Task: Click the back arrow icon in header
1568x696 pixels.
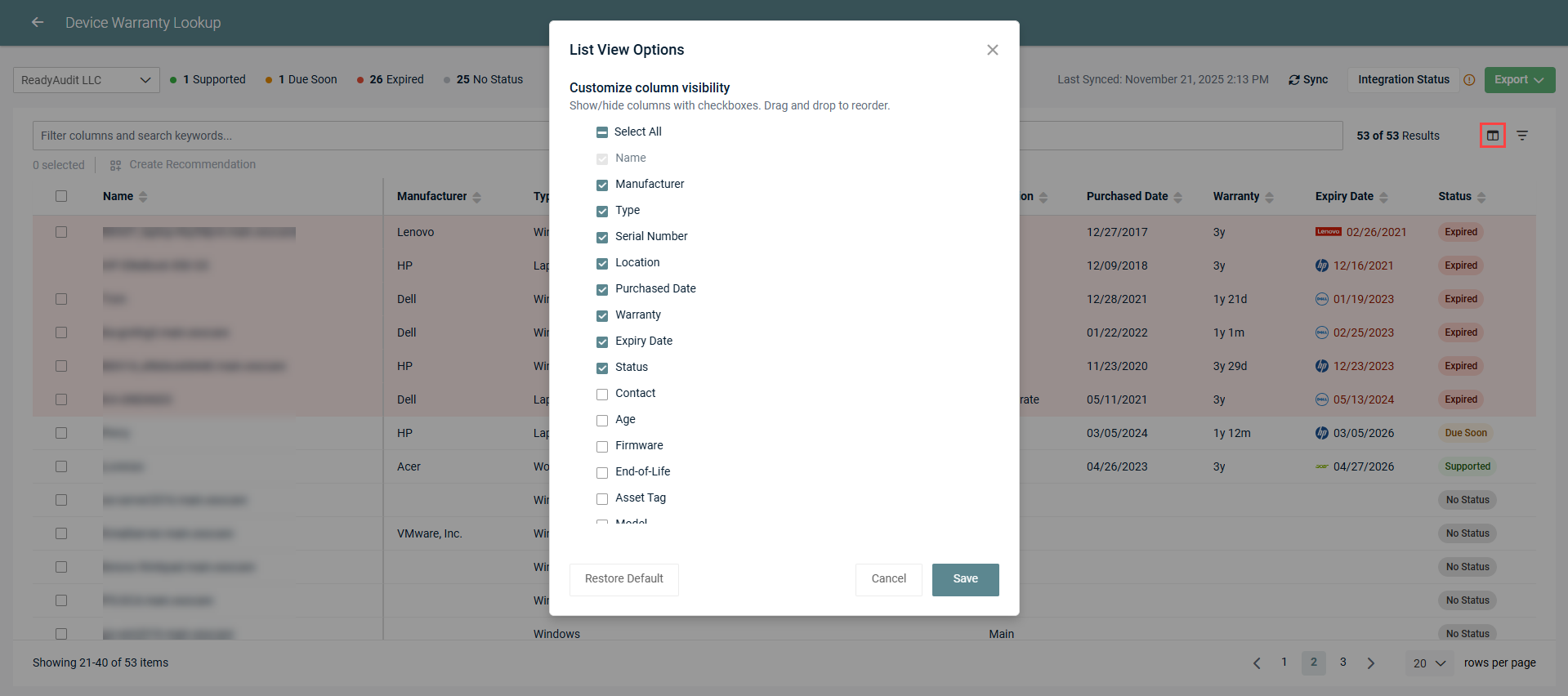Action: pos(38,23)
